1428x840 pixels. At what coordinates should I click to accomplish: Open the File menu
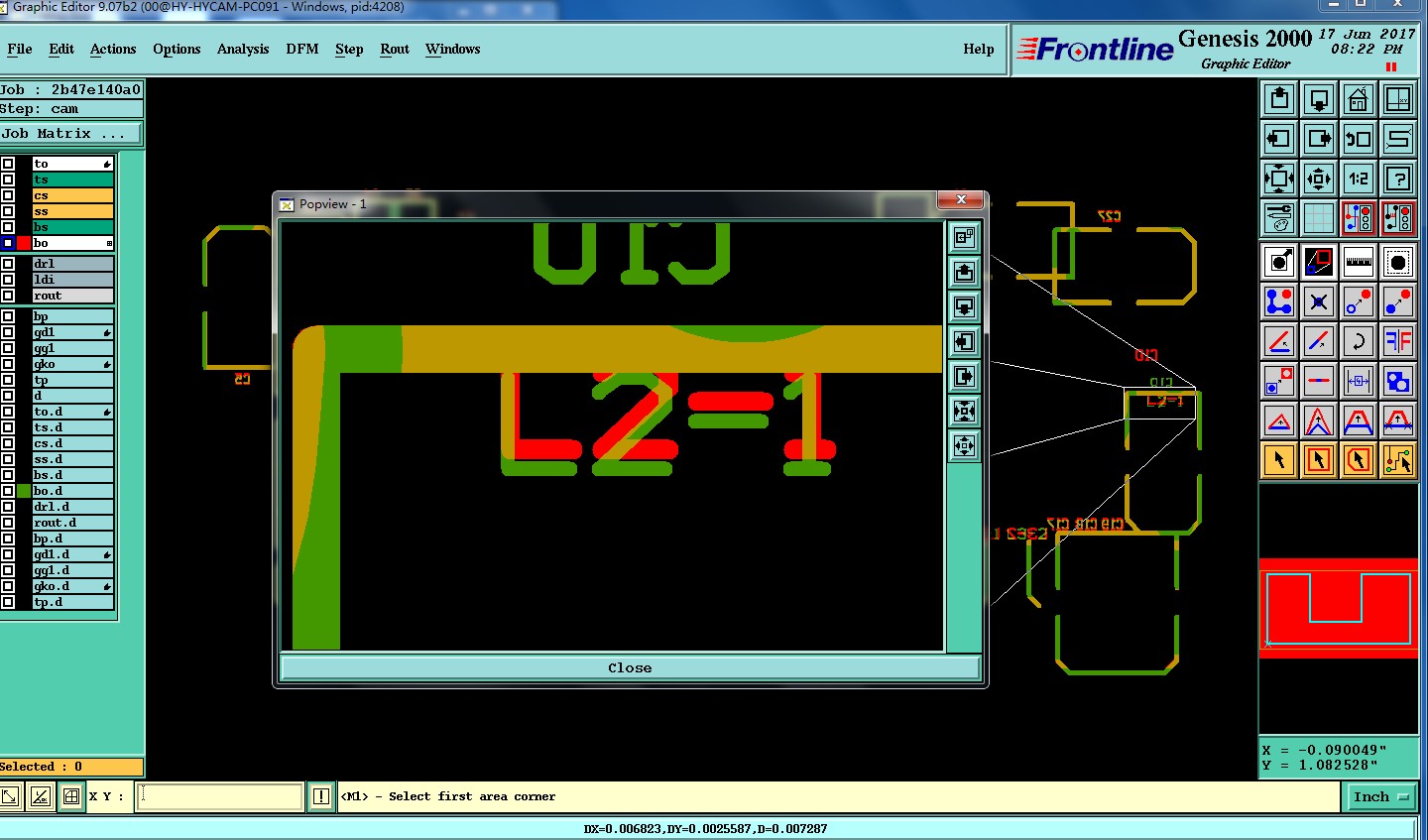click(x=20, y=49)
